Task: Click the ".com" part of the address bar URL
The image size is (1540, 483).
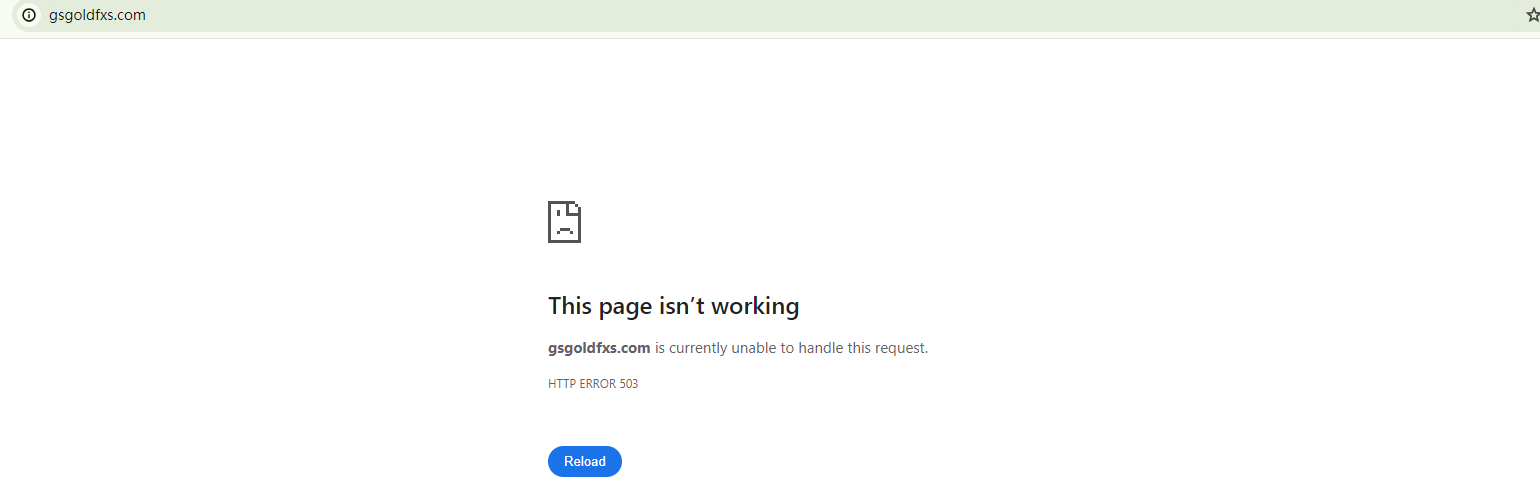Action: (131, 15)
